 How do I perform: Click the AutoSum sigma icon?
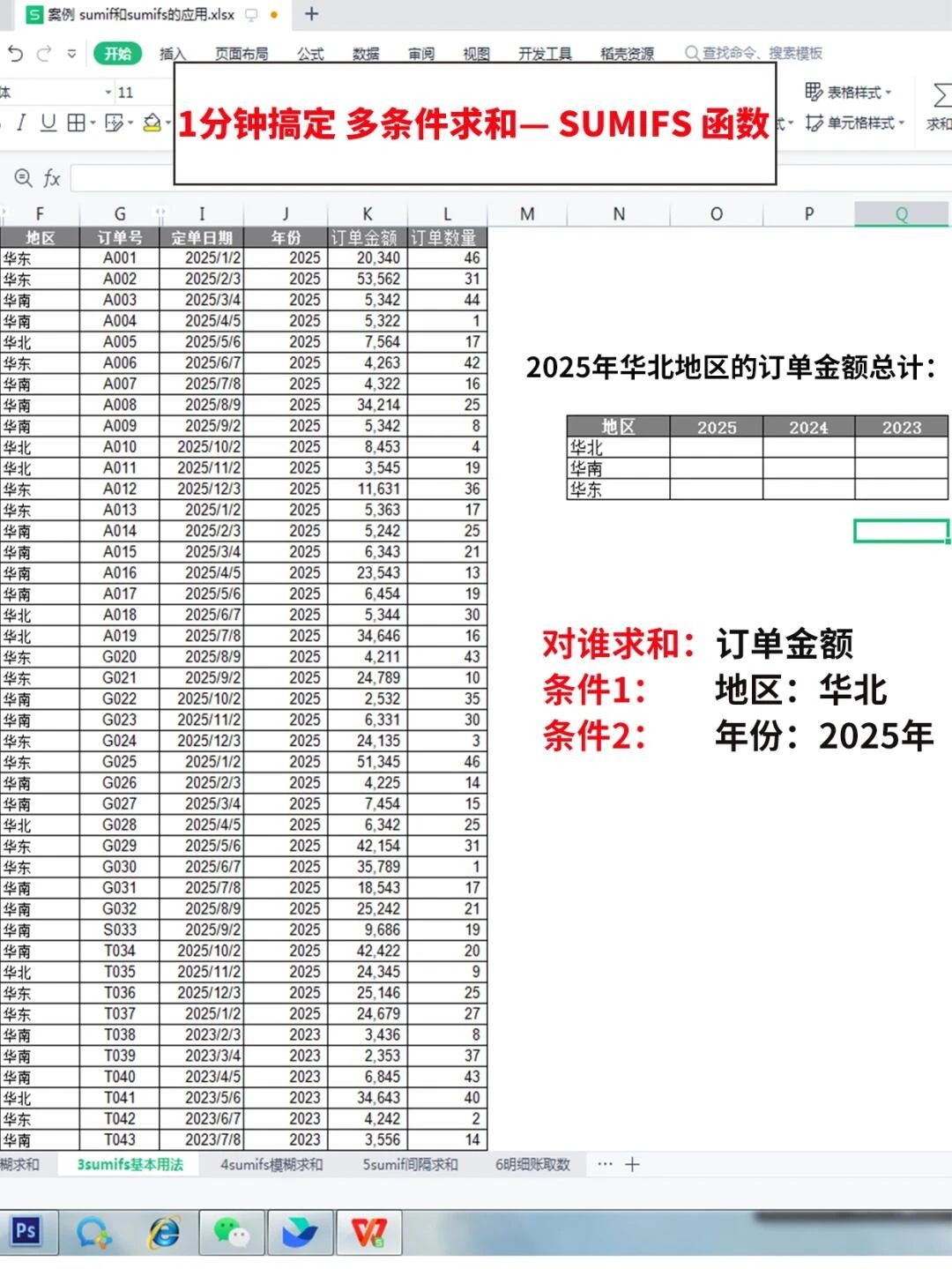[x=941, y=95]
